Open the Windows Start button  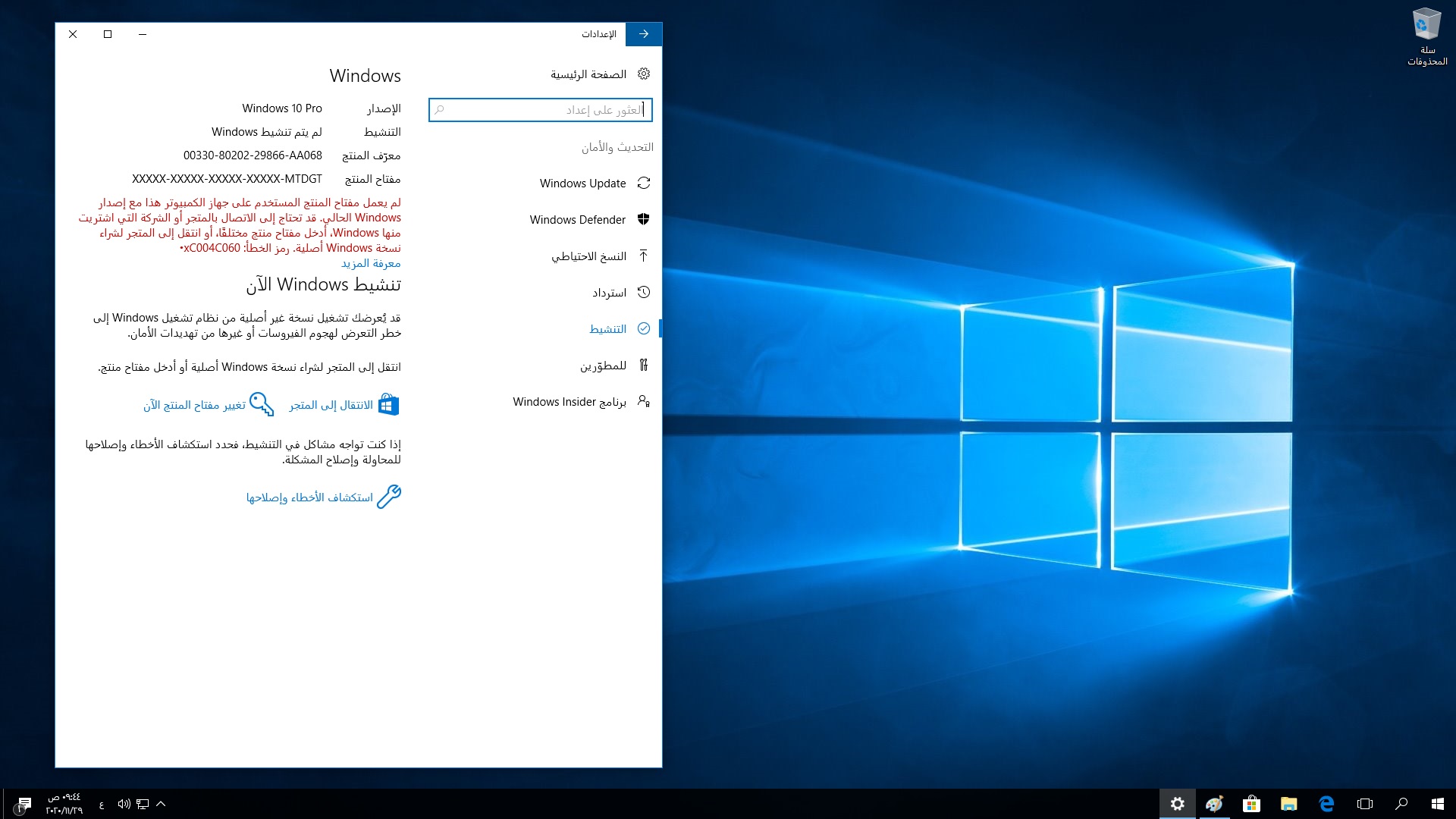click(1438, 804)
